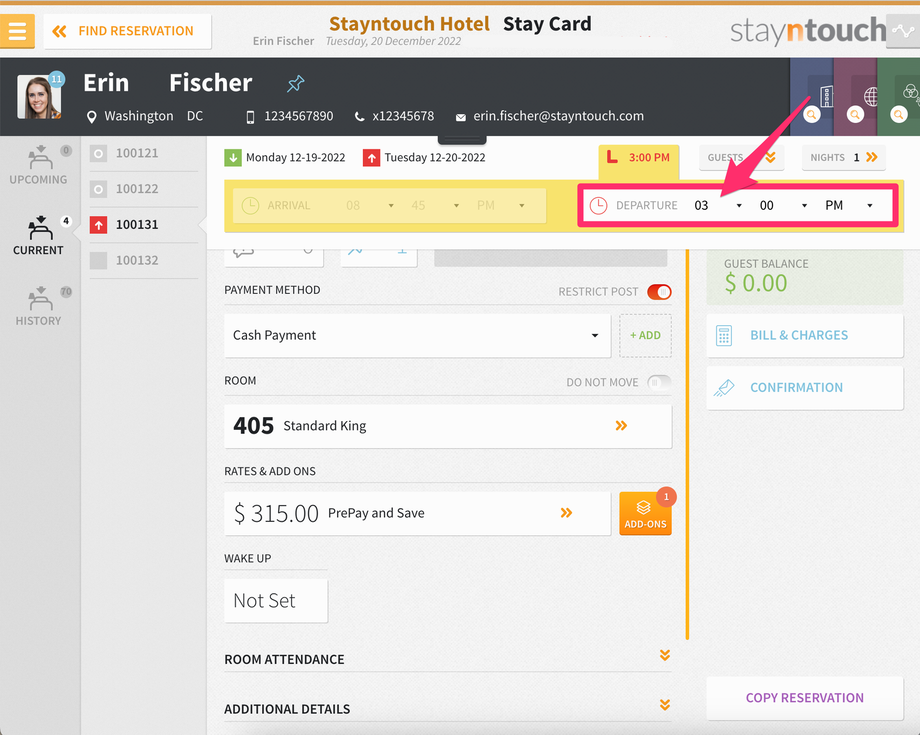Open Erin Fischer's guest profile photo

coord(39,97)
